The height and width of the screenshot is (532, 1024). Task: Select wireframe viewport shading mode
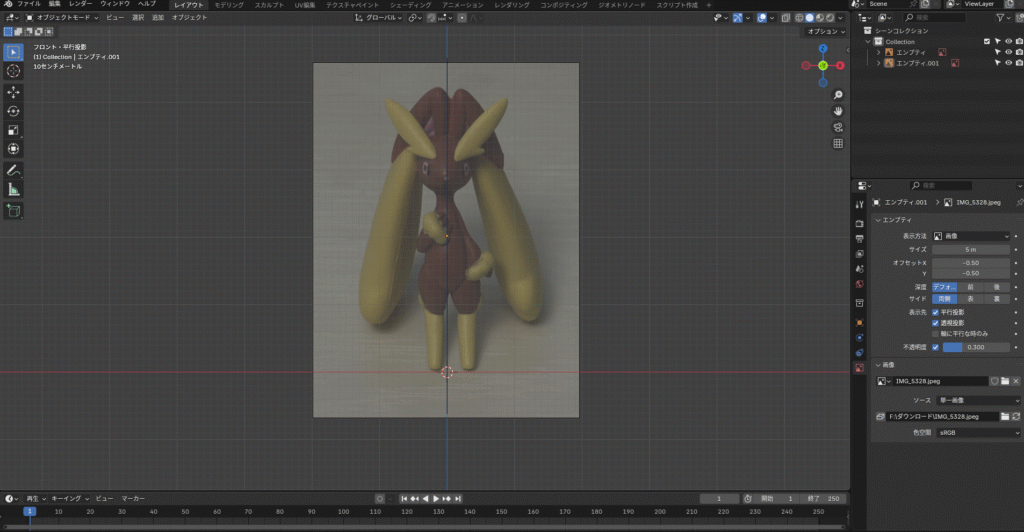coord(799,18)
